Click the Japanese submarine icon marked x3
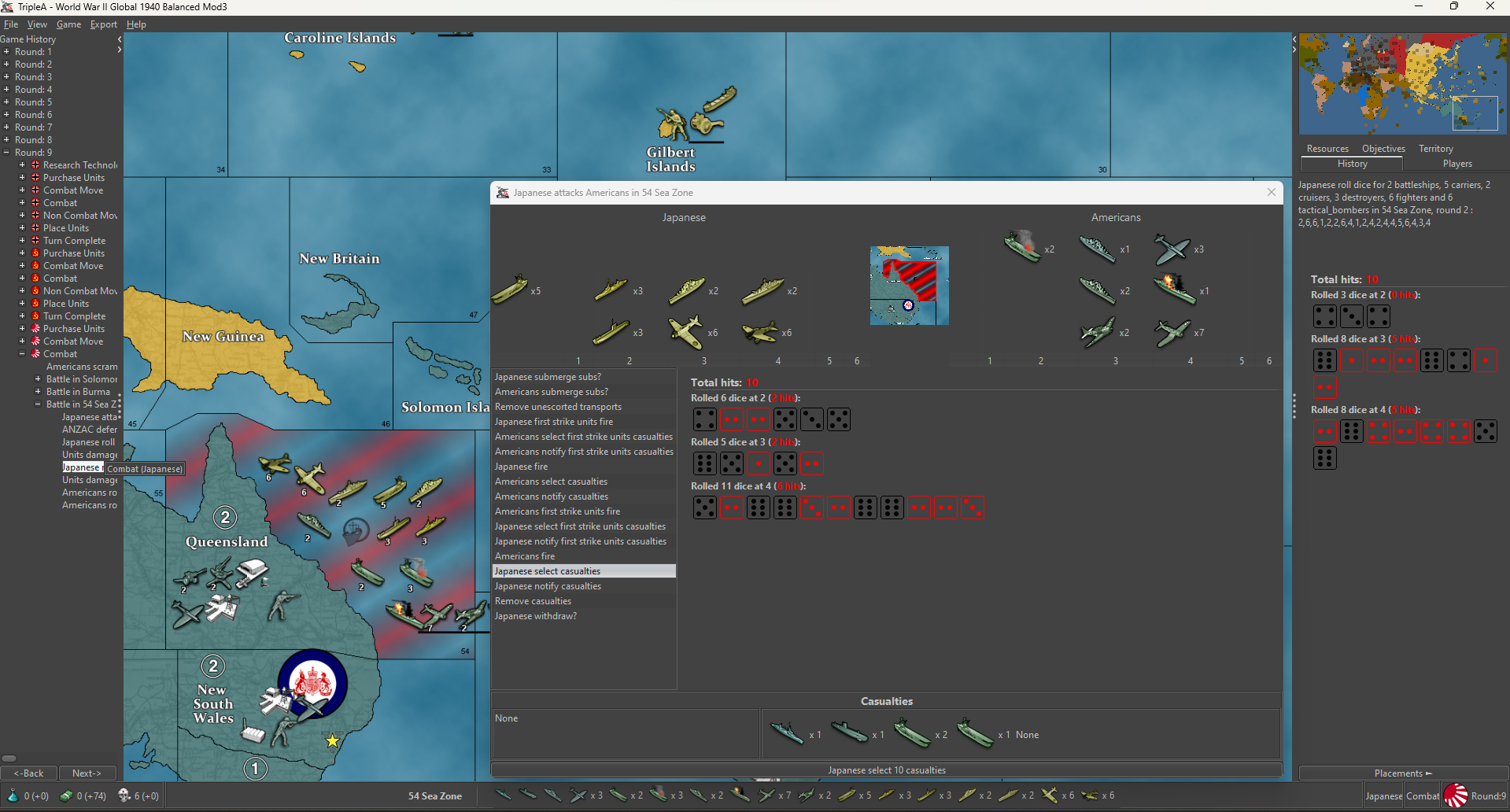Image resolution: width=1510 pixels, height=812 pixels. click(x=611, y=332)
